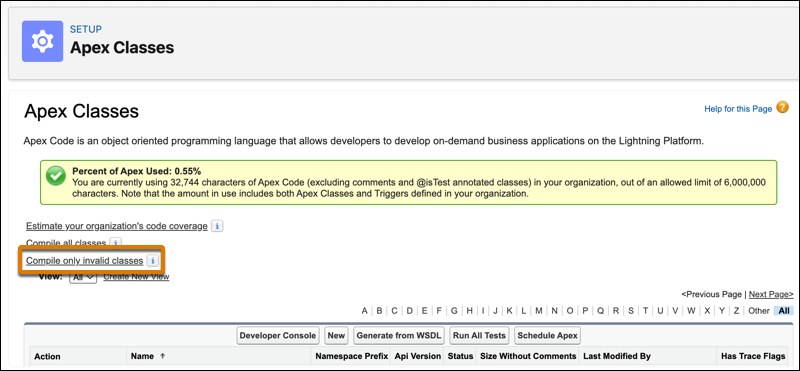This screenshot has width=800, height=371.
Task: Filter classes by letter G
Action: click(x=454, y=311)
